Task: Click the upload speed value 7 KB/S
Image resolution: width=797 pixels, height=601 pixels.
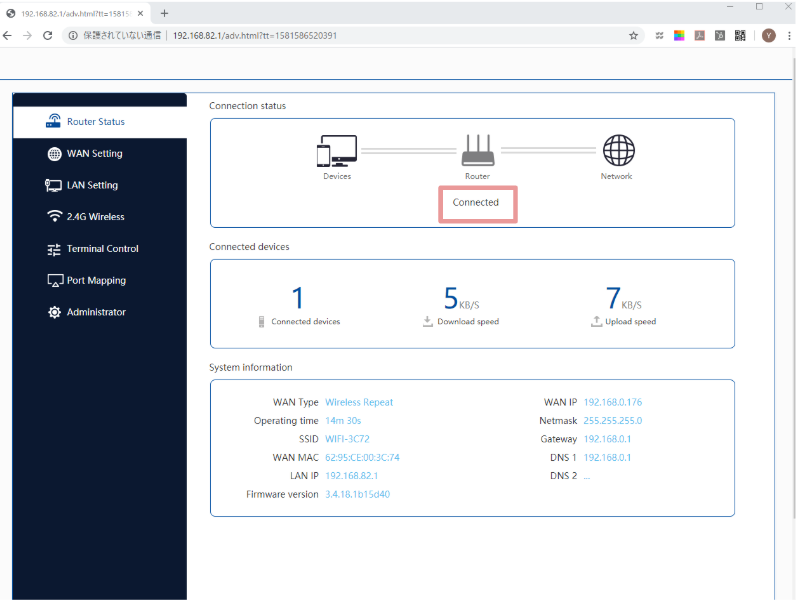Action: 624,298
